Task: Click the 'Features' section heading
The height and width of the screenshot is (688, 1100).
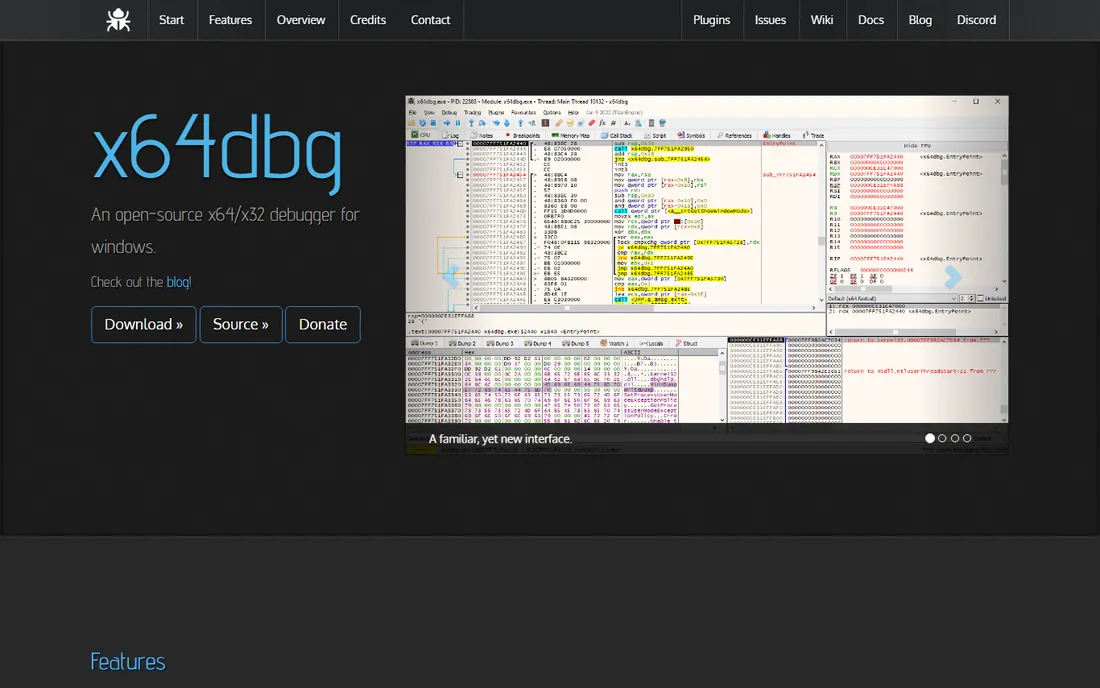Action: (128, 661)
